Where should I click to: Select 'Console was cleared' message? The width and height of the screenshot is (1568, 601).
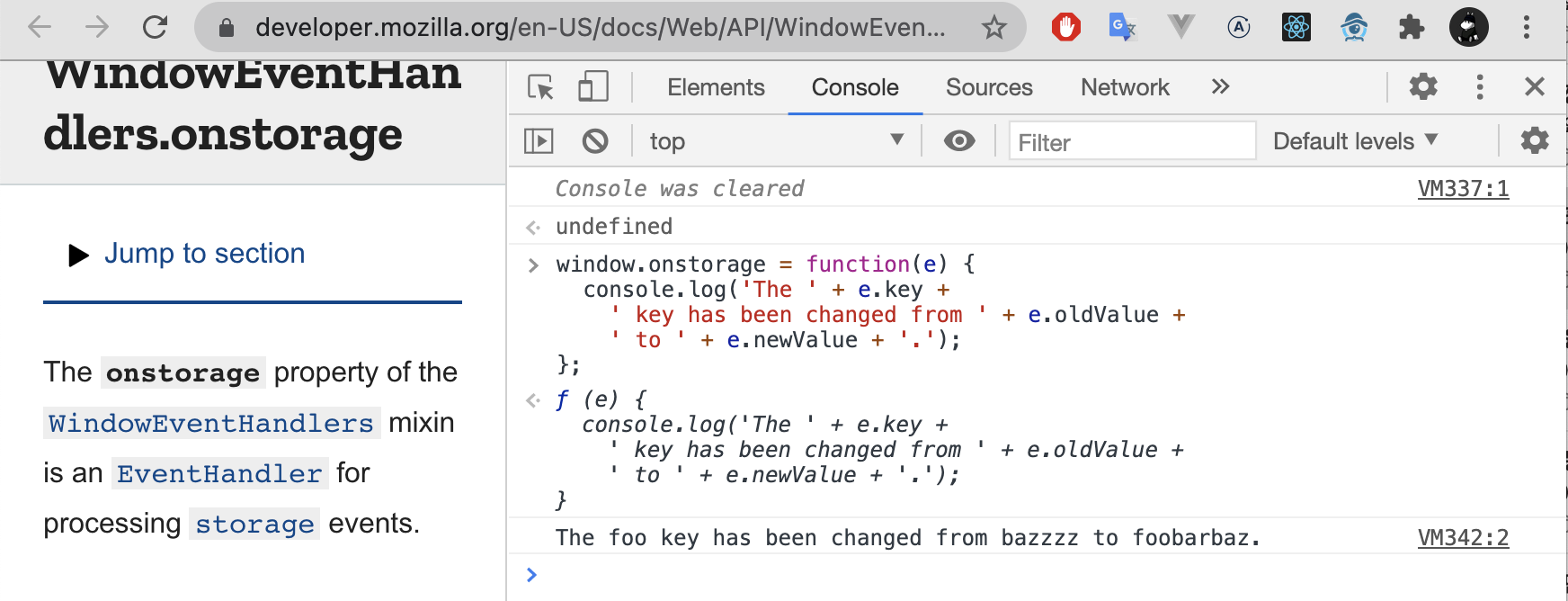tap(680, 189)
